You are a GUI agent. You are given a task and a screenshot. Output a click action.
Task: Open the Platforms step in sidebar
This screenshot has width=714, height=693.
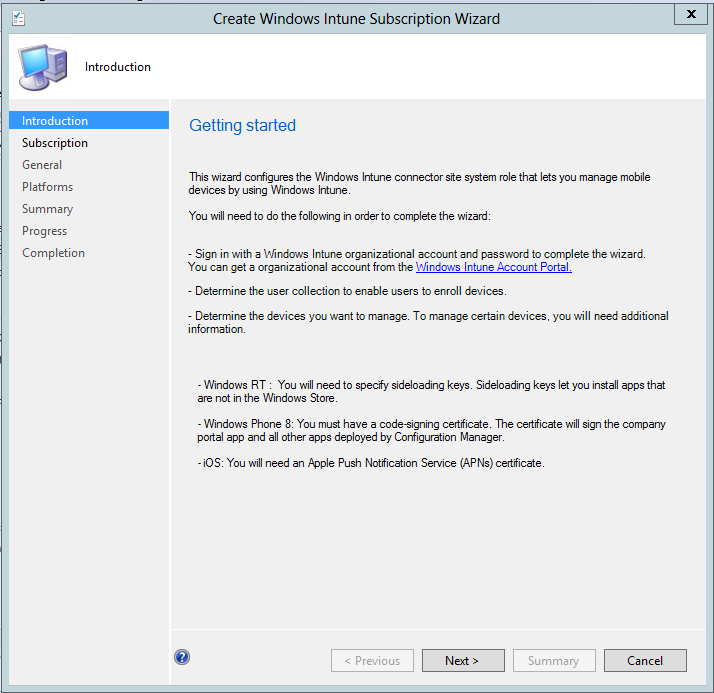[47, 187]
